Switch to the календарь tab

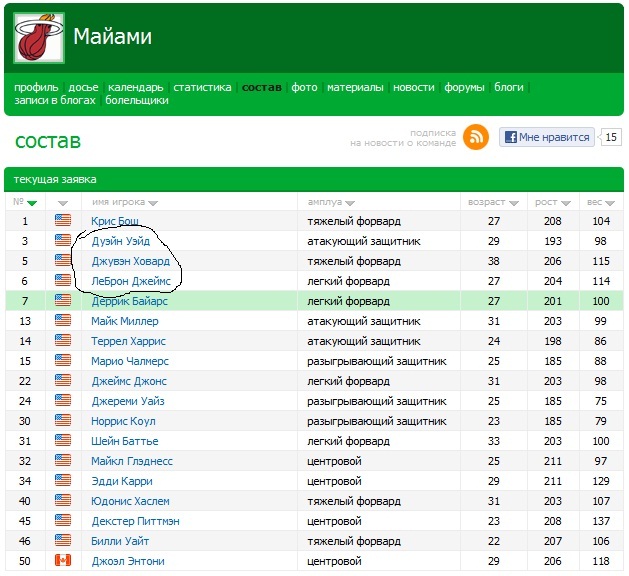click(136, 88)
